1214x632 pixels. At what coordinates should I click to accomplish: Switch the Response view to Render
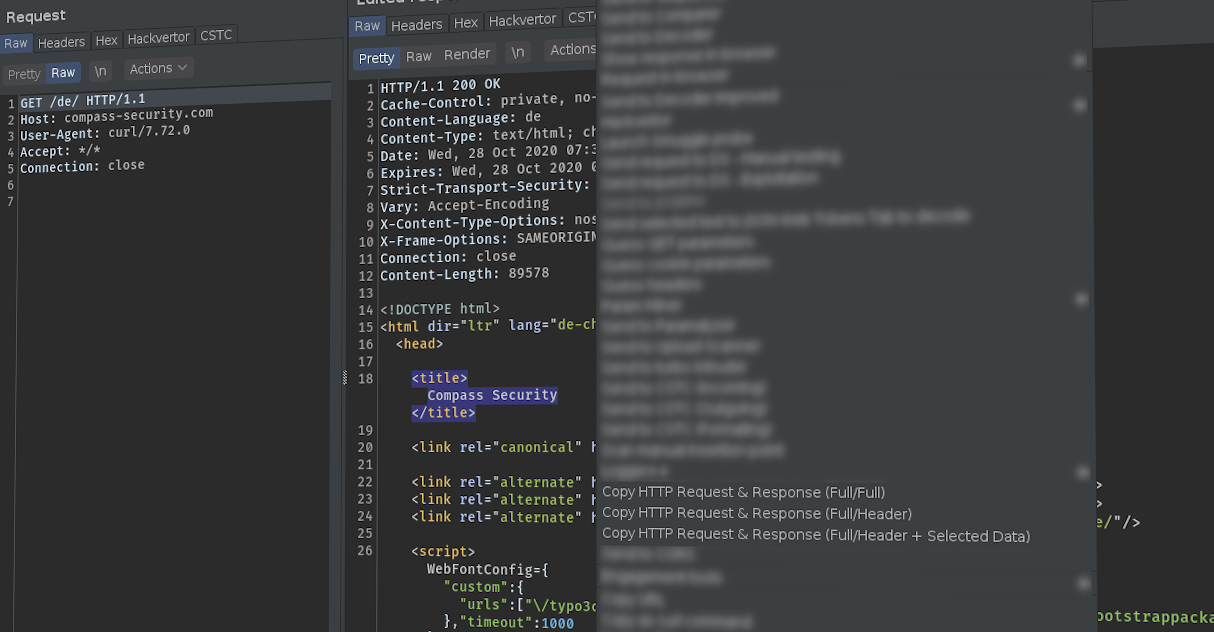[x=466, y=53]
